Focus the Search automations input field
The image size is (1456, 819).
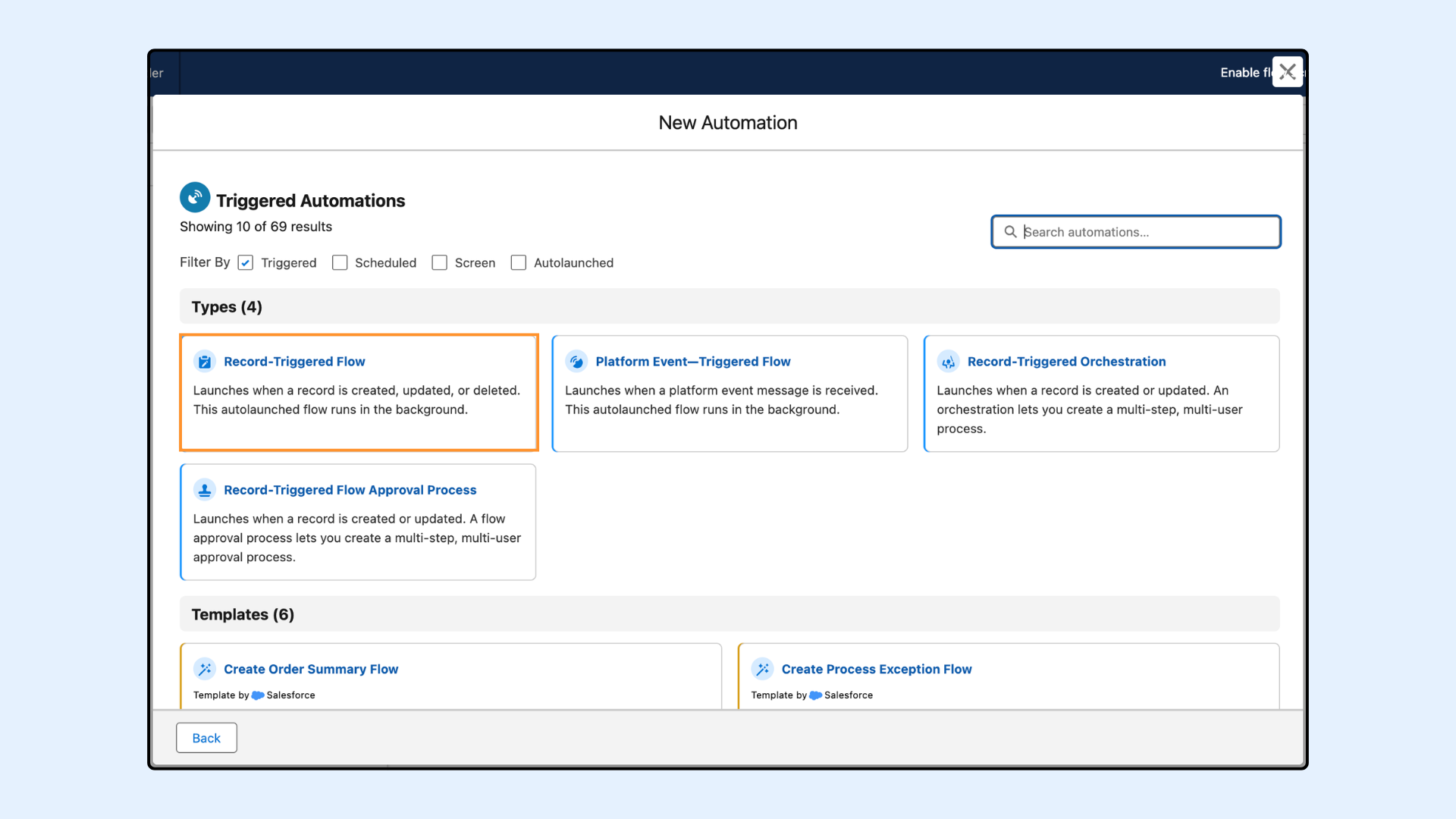click(1145, 232)
